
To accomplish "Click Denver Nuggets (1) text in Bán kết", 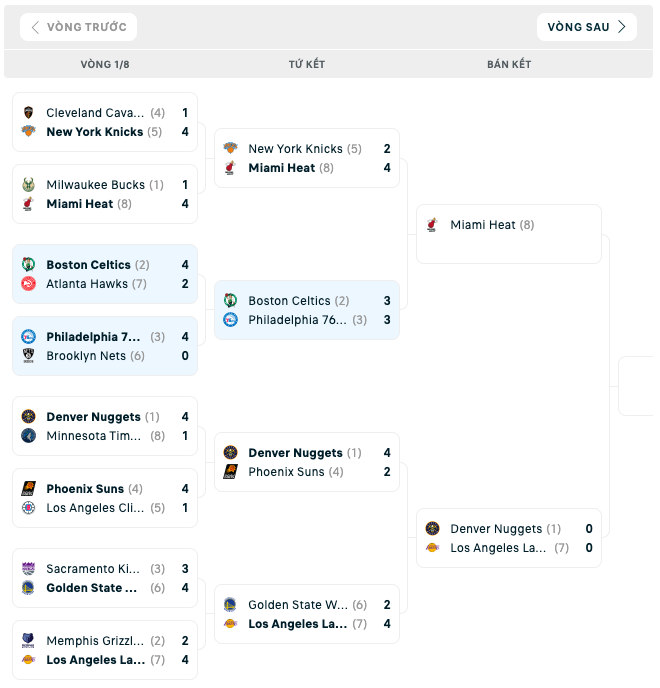I will click(506, 529).
